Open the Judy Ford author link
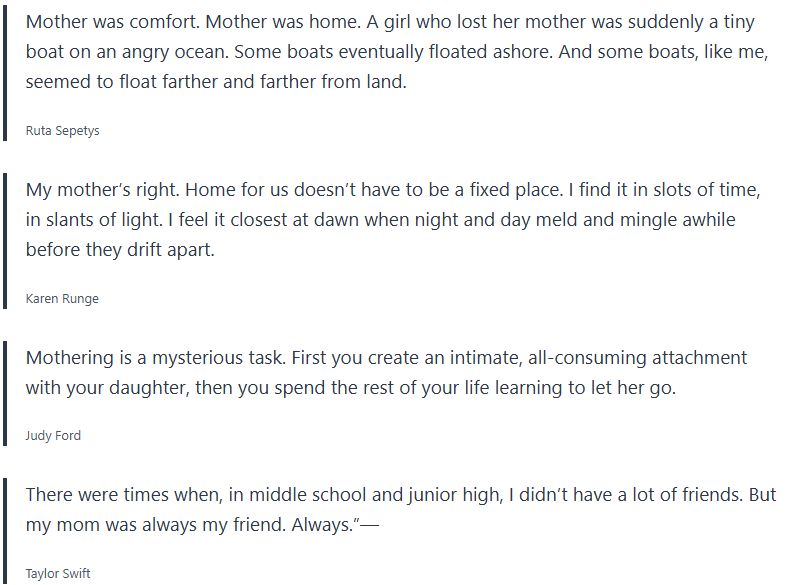Viewport: 807px width, 585px height. coord(53,436)
